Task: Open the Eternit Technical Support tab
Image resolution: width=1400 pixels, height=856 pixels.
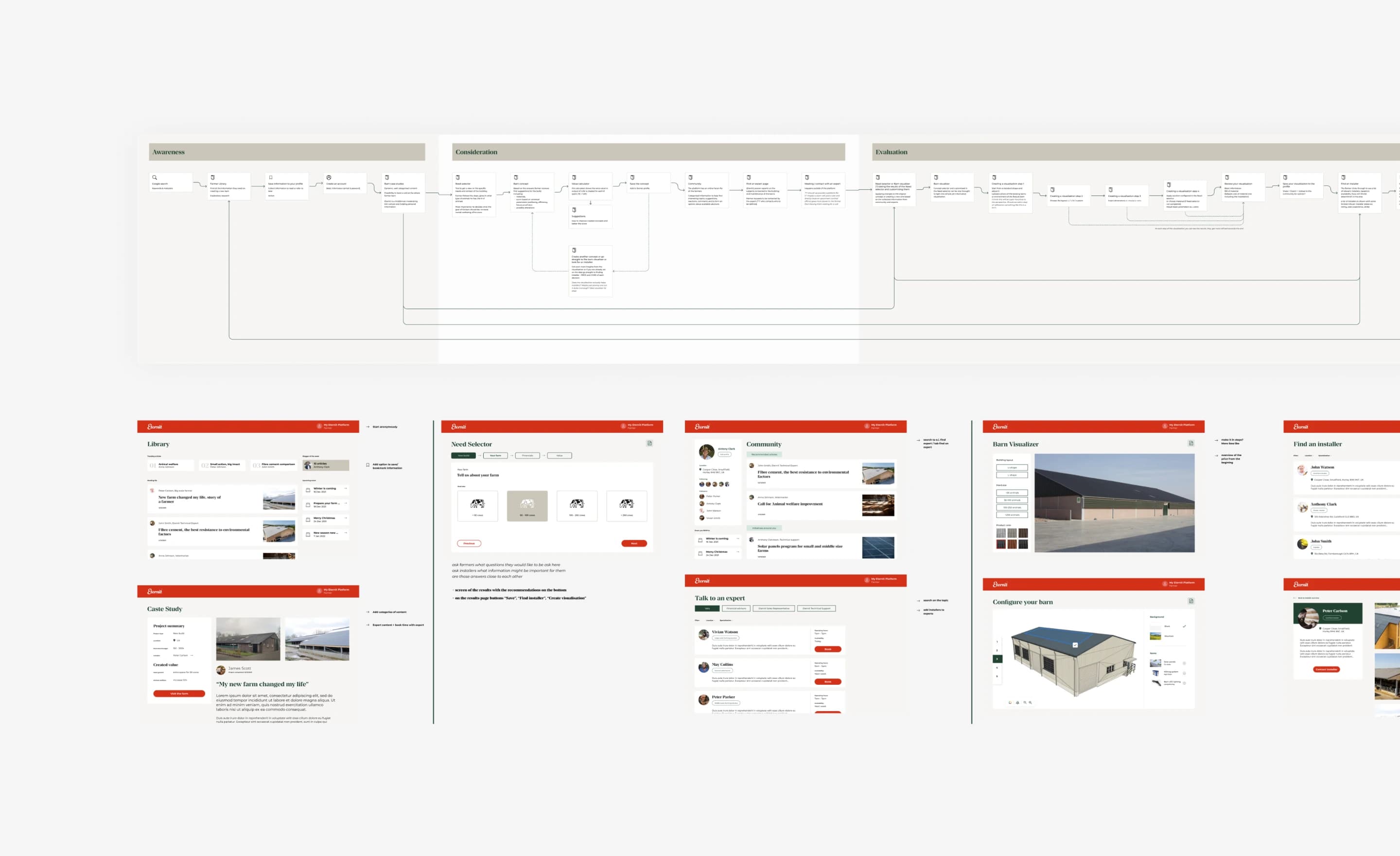Action: [x=817, y=609]
